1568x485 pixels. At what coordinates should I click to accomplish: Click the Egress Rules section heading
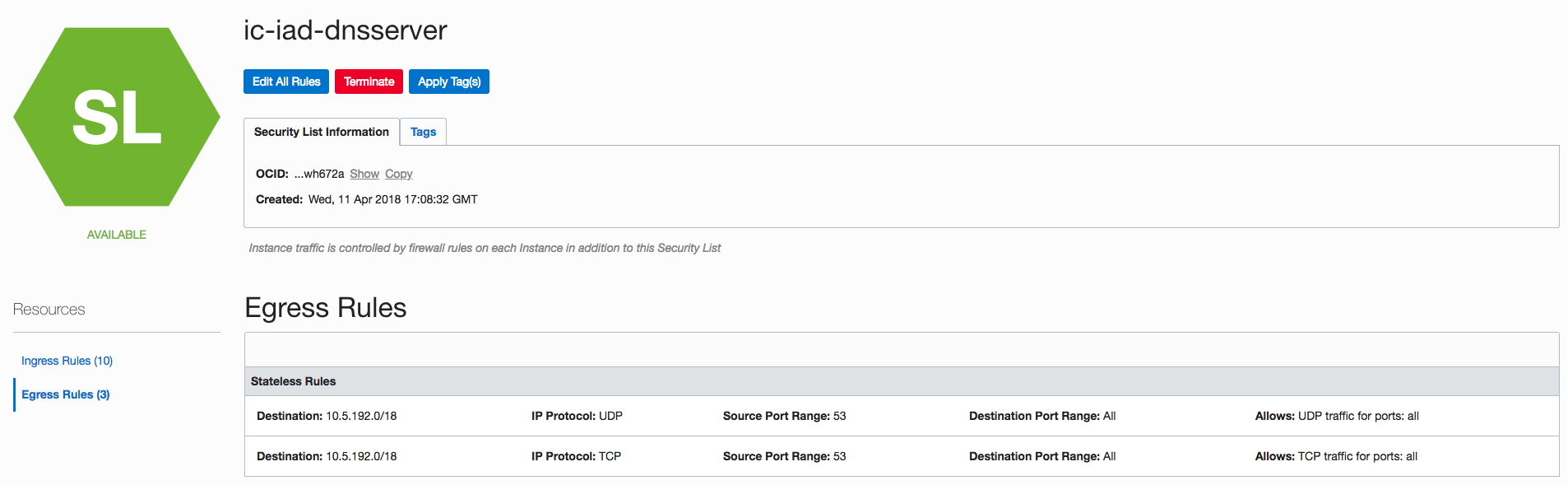coord(326,308)
